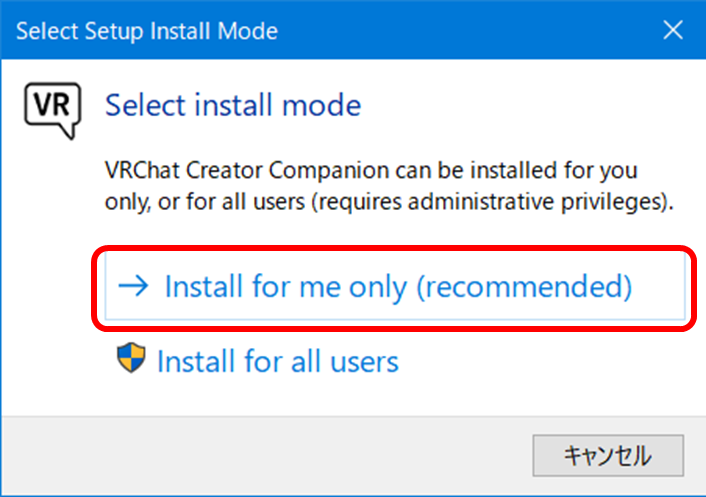Click the word "recommended" in the first option

[524, 287]
